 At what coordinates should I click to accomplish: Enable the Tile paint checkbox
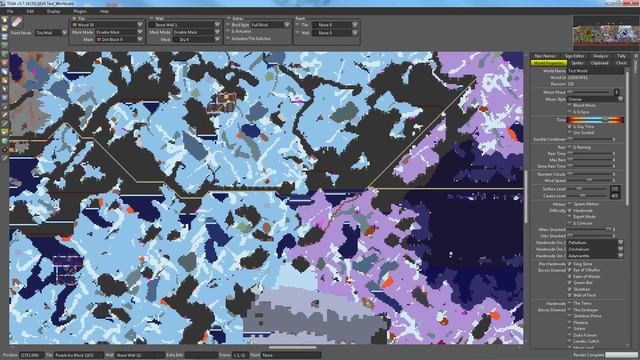pyautogui.click(x=74, y=18)
